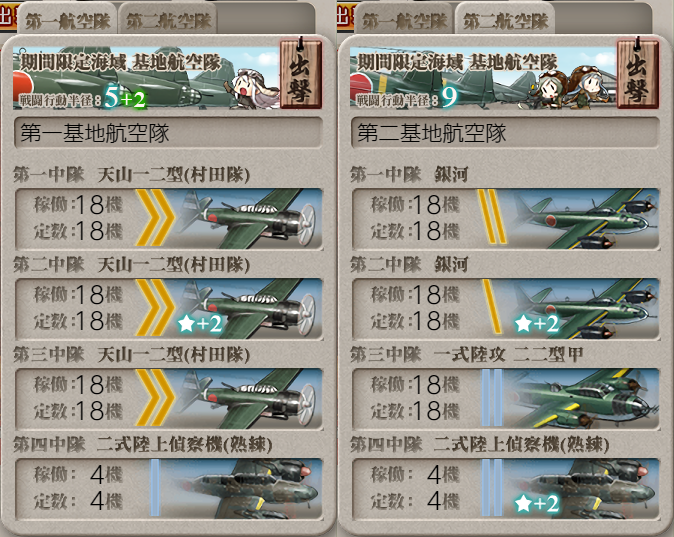
Task: Click blue double-bar proficiency icon on 一式陸攻
Action: click(492, 398)
